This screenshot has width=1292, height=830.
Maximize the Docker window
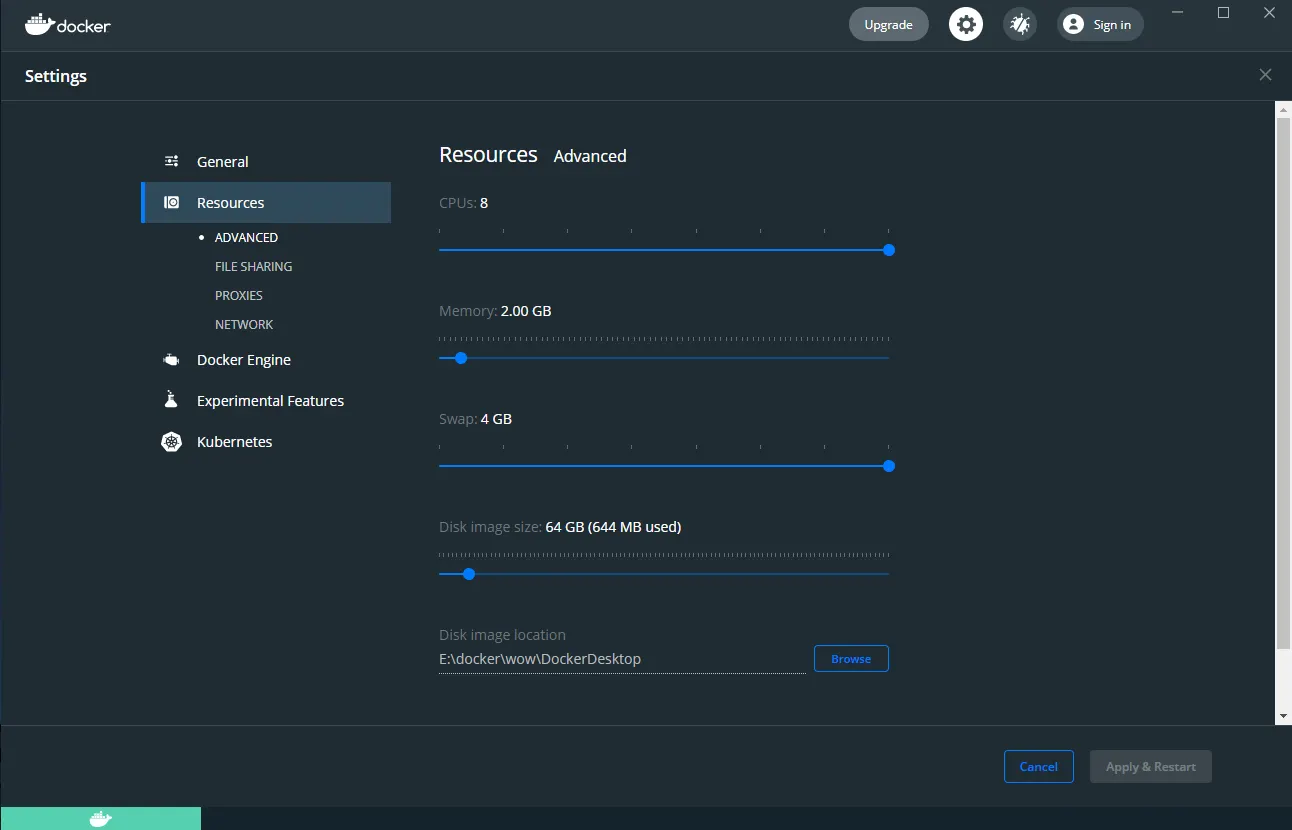click(1223, 13)
